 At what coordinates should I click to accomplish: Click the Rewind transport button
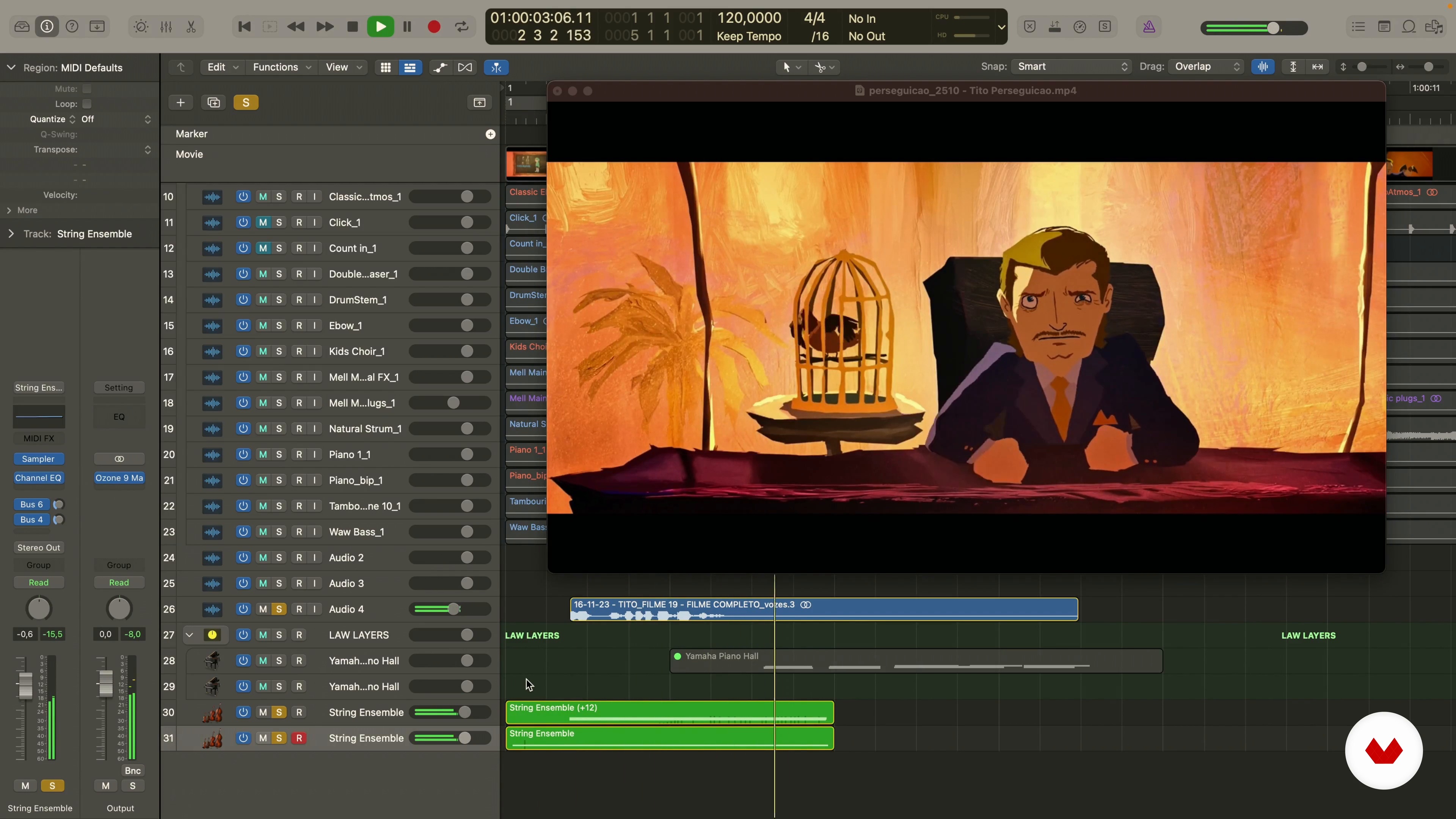pyautogui.click(x=296, y=27)
